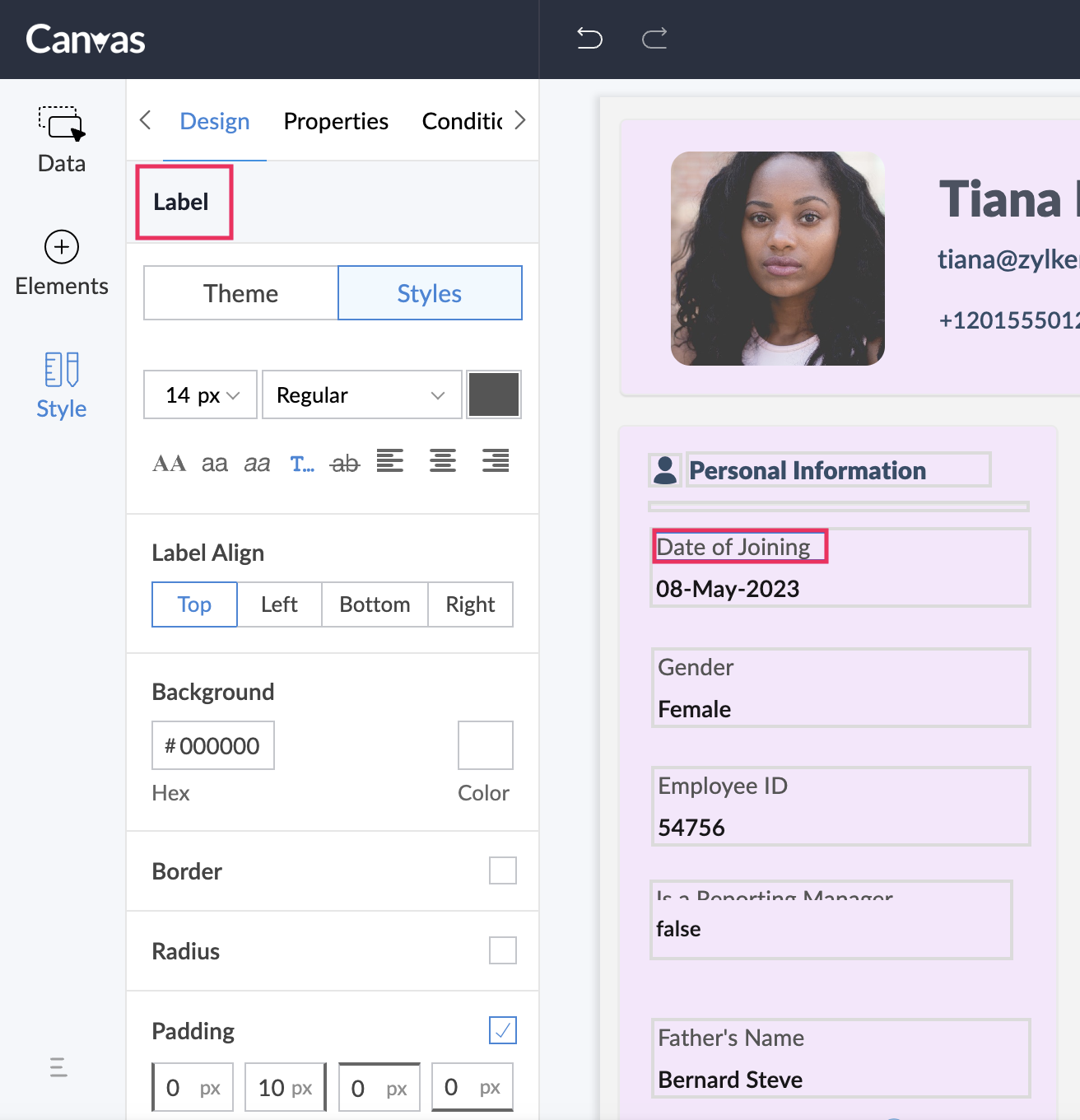Uncheck the Padding checkbox
This screenshot has width=1080, height=1120.
(502, 1030)
